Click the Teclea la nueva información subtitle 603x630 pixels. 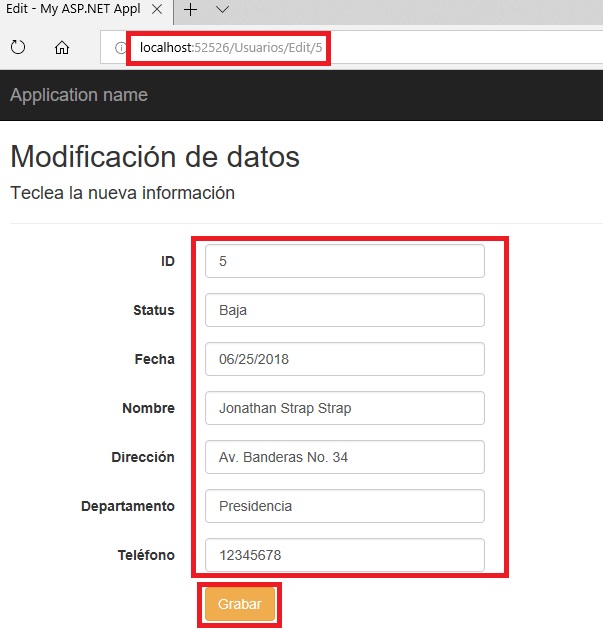point(123,193)
